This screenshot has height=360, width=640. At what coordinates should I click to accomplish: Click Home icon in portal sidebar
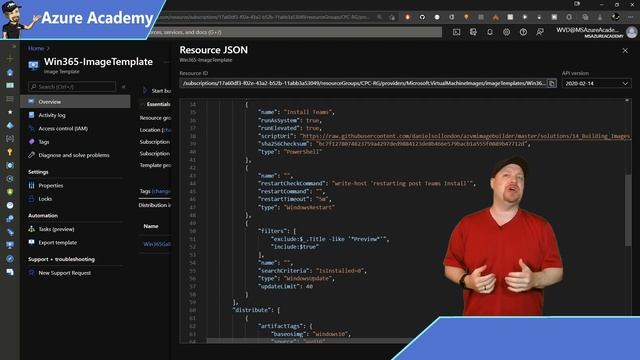(x=10, y=72)
